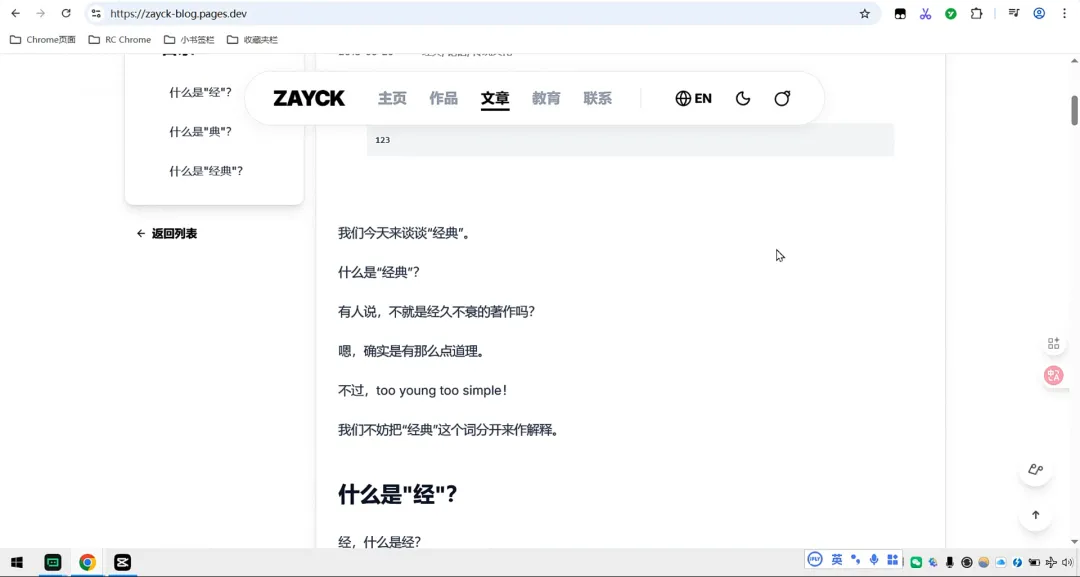The width and height of the screenshot is (1080, 577).
Task: Bookmark this page with the star icon
Action: 865,14
